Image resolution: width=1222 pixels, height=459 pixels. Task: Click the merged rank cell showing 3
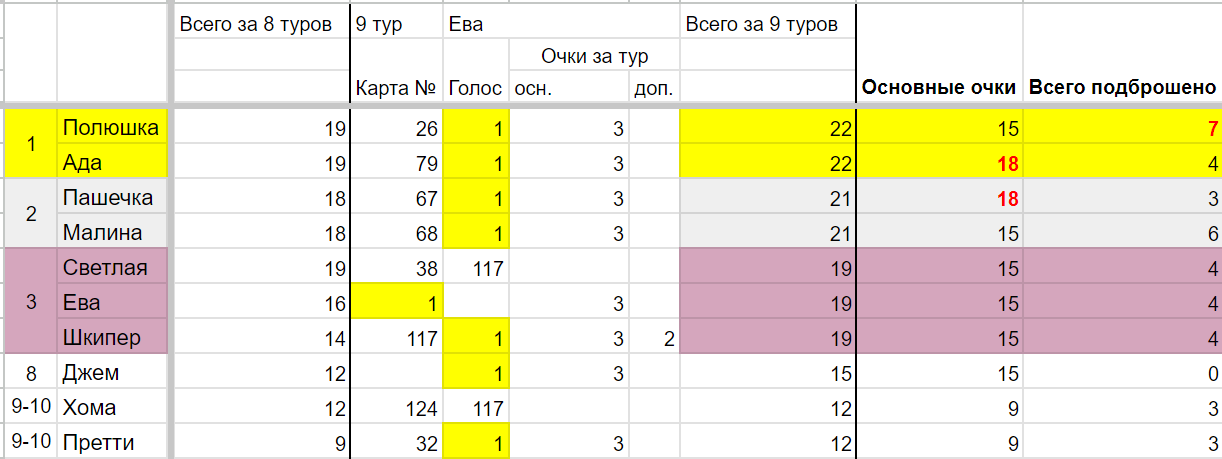pos(30,303)
